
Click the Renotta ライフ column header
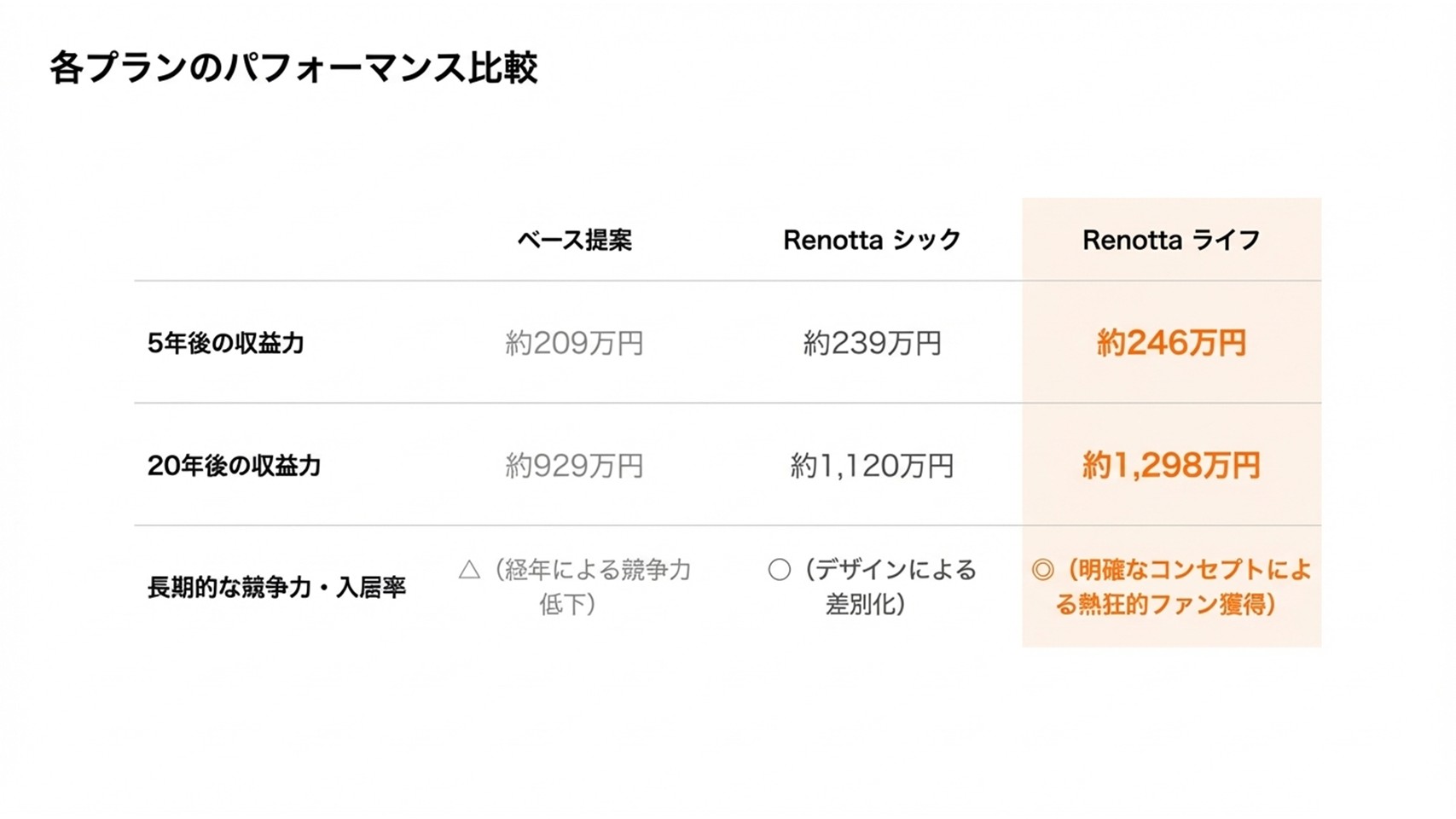pos(1171,241)
